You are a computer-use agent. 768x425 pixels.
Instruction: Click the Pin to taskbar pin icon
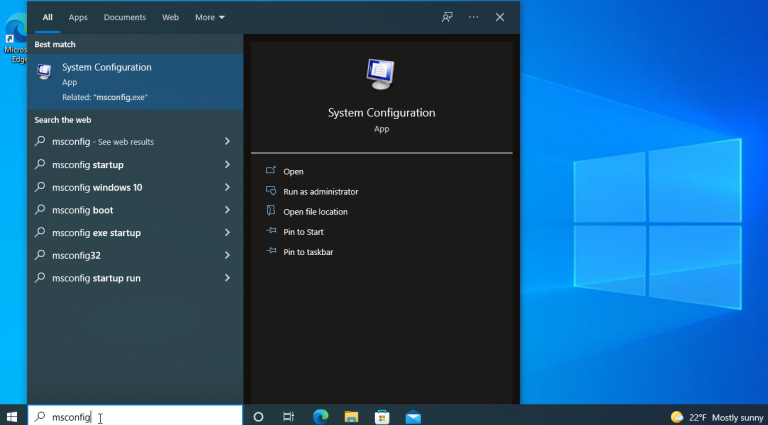point(271,251)
